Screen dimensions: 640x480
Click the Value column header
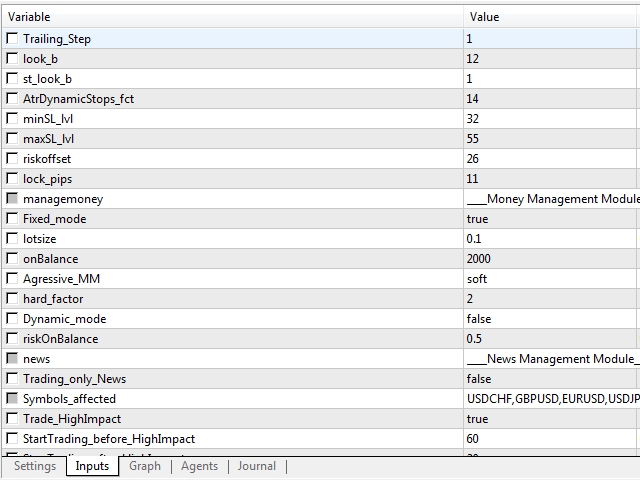point(550,17)
